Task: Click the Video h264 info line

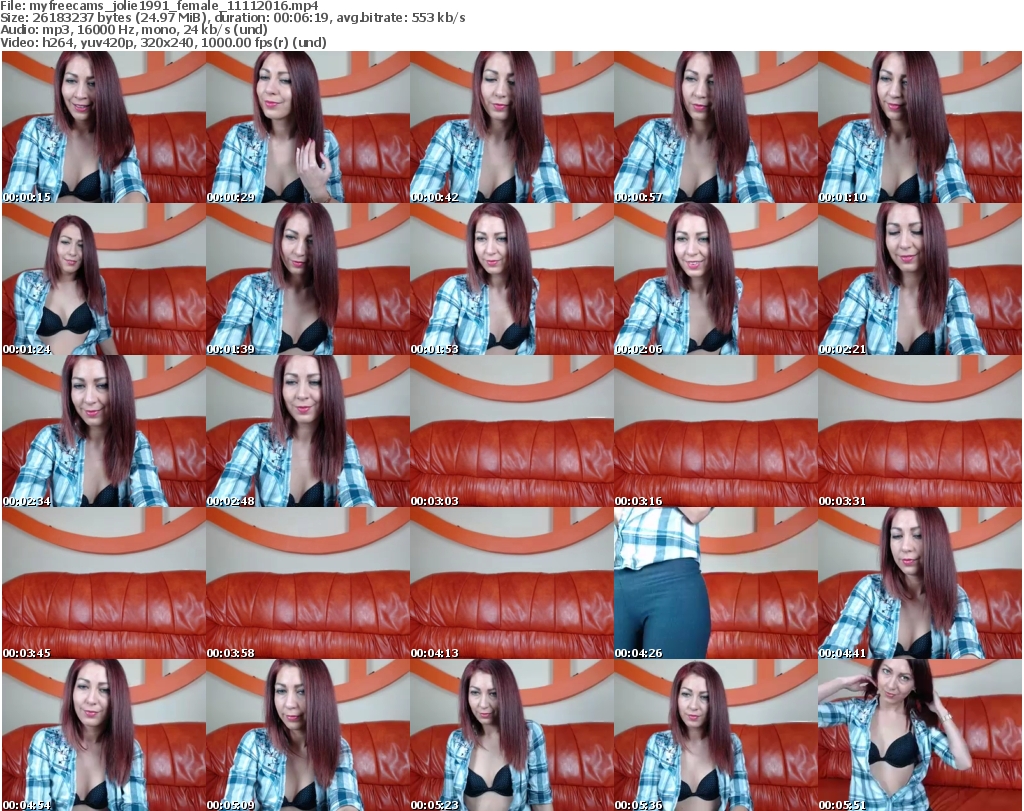Action: tap(163, 42)
